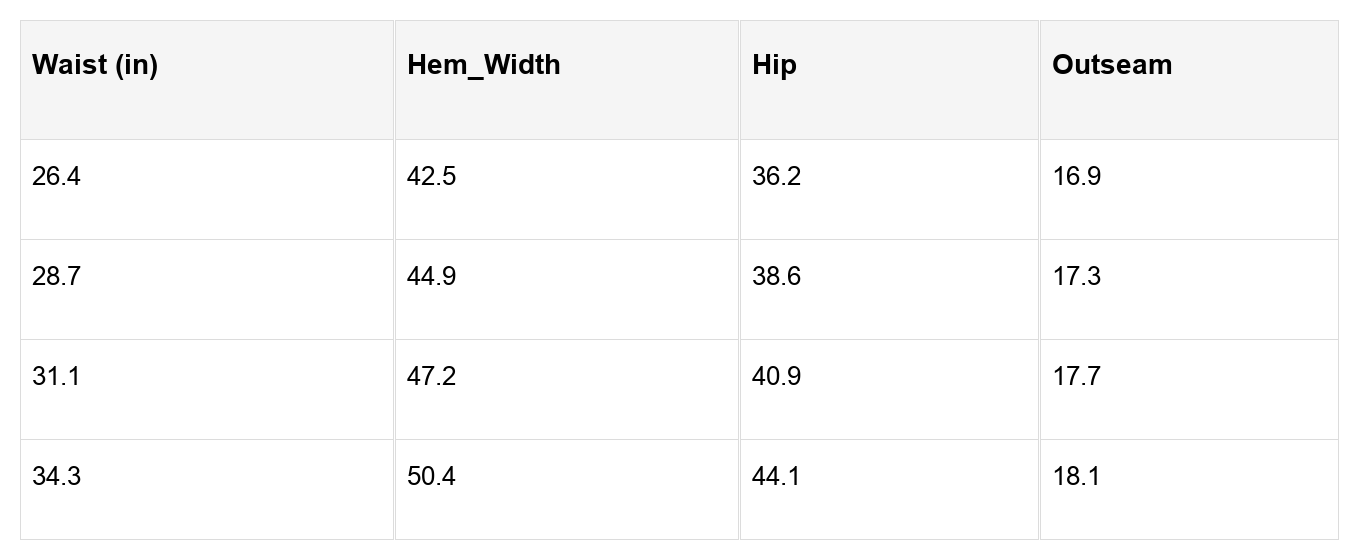The width and height of the screenshot is (1358, 559).
Task: Click hem width cell 50.4
Action: (x=431, y=477)
